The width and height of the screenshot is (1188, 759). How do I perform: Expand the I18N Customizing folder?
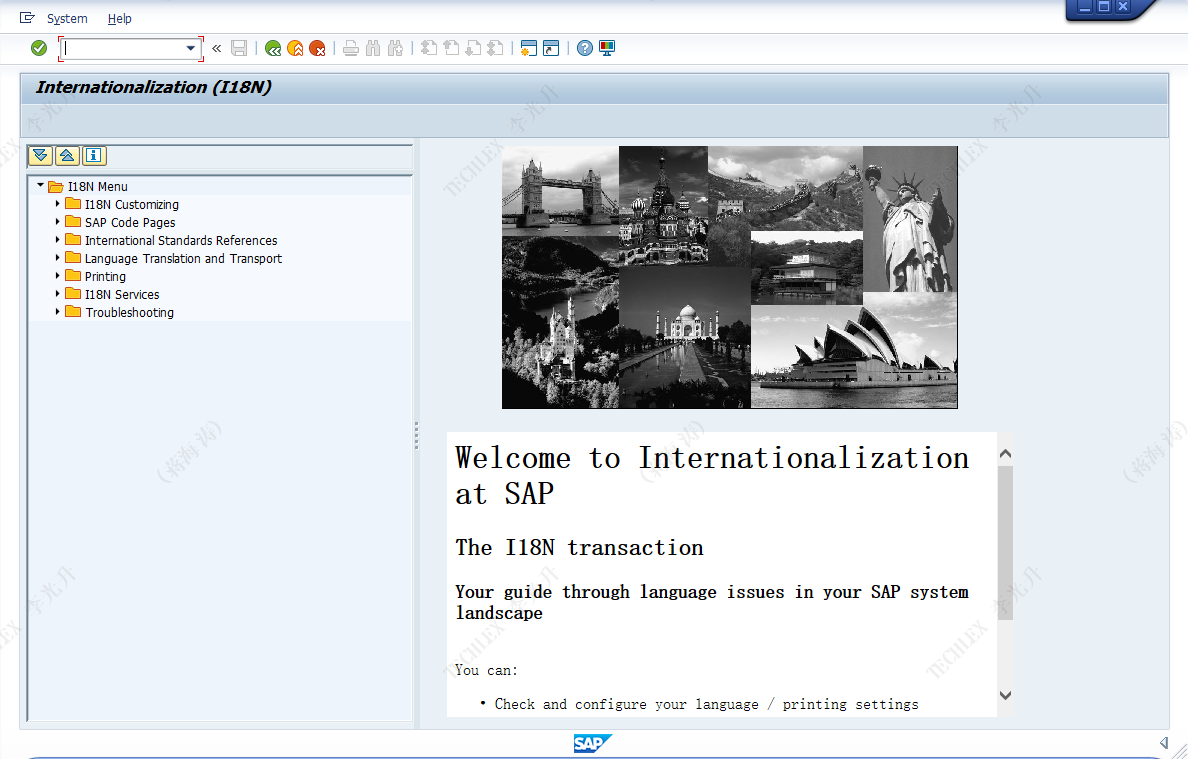(x=58, y=204)
